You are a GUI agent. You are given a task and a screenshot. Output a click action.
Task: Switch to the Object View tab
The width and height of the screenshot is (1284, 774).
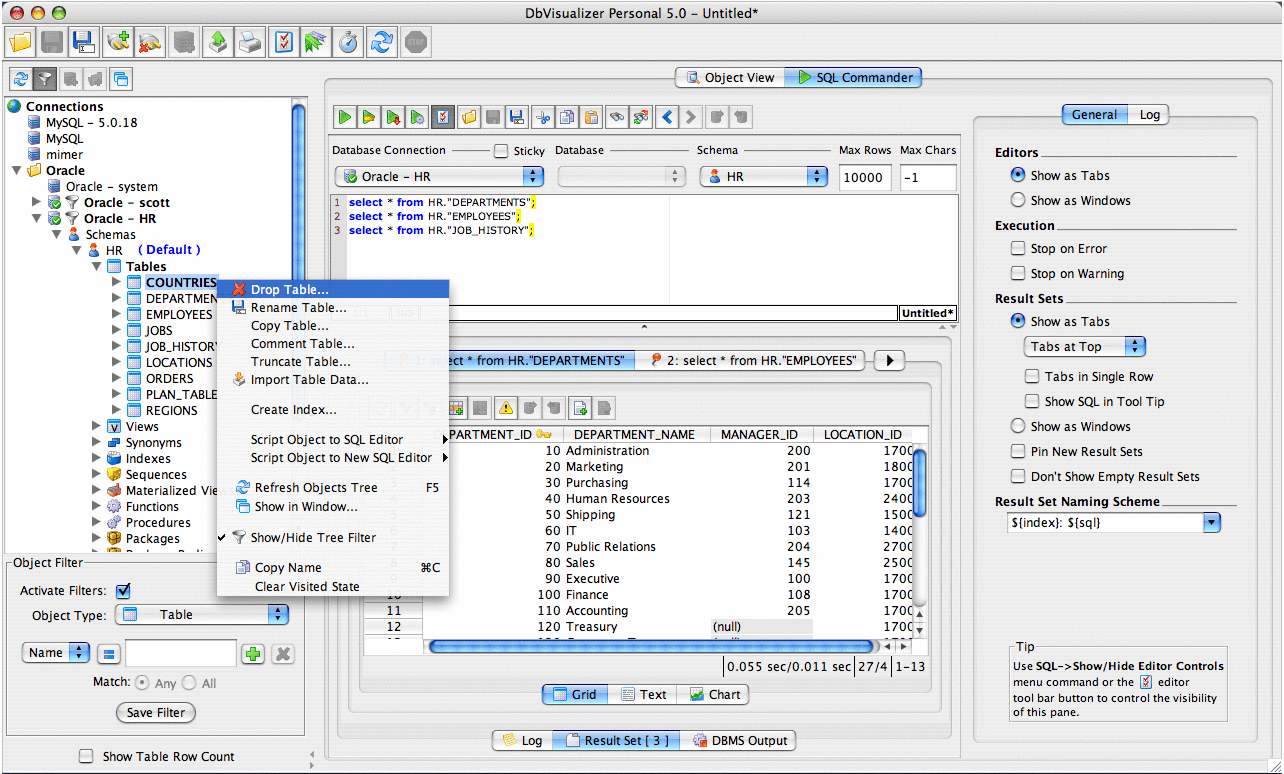[x=729, y=78]
